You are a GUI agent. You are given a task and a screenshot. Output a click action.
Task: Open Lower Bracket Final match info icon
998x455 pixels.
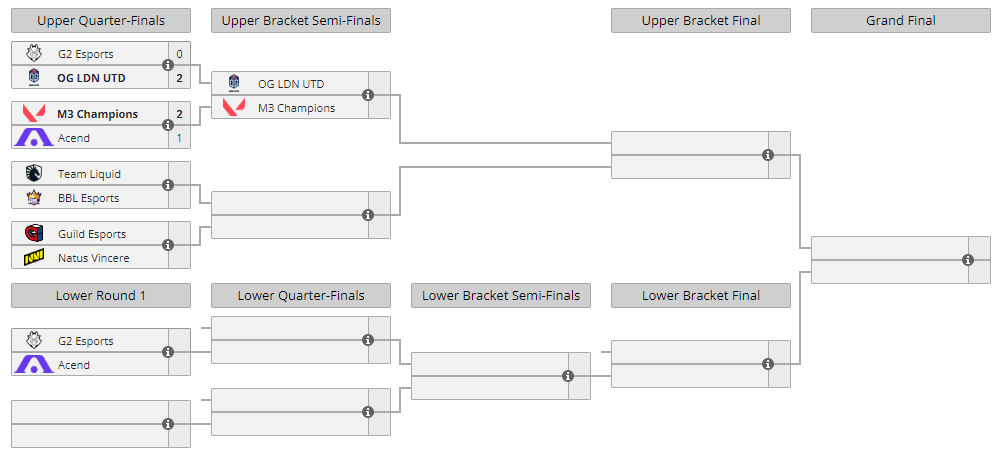pyautogui.click(x=768, y=364)
